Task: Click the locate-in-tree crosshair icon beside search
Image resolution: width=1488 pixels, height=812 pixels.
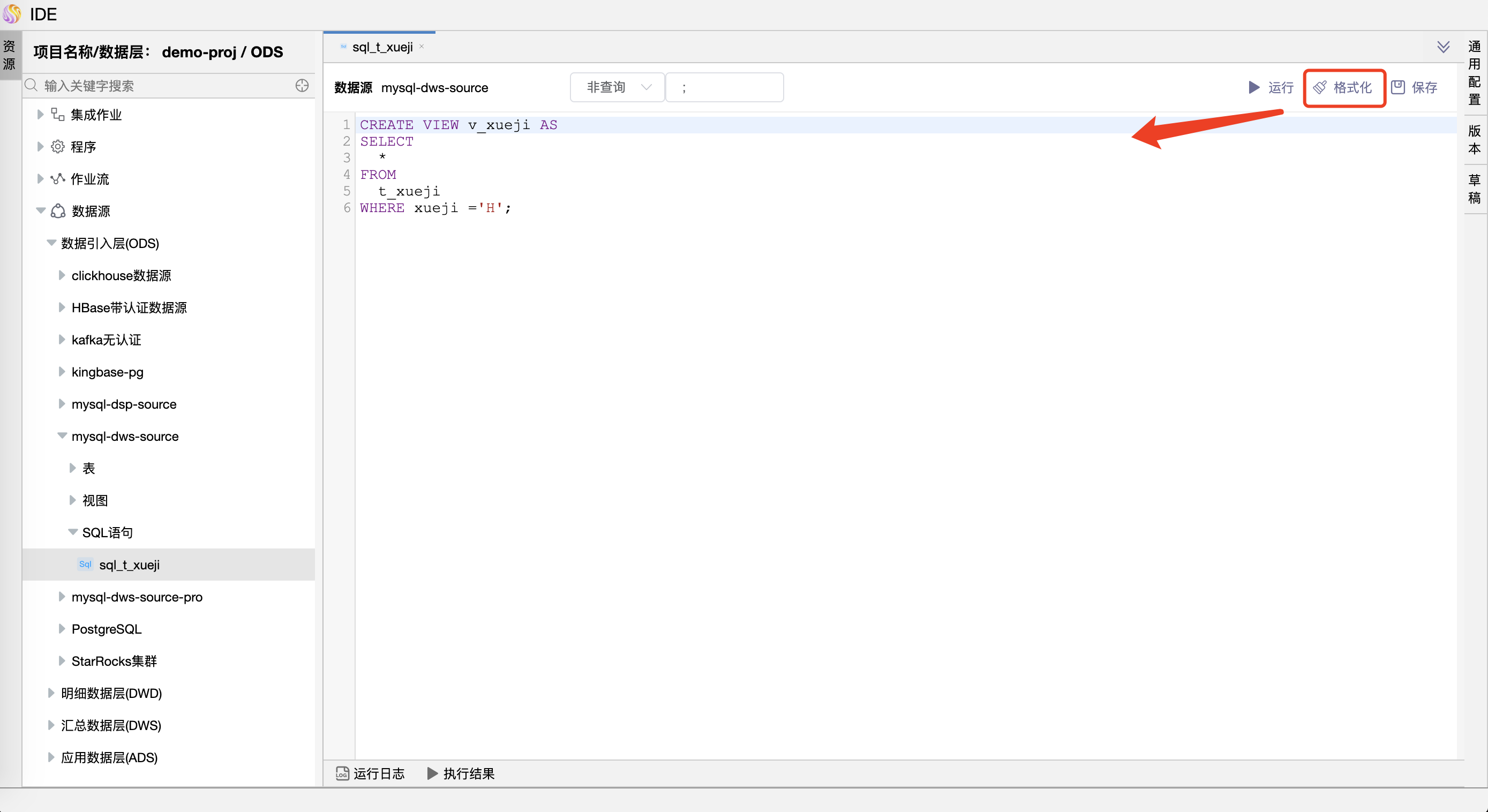Action: click(x=302, y=85)
